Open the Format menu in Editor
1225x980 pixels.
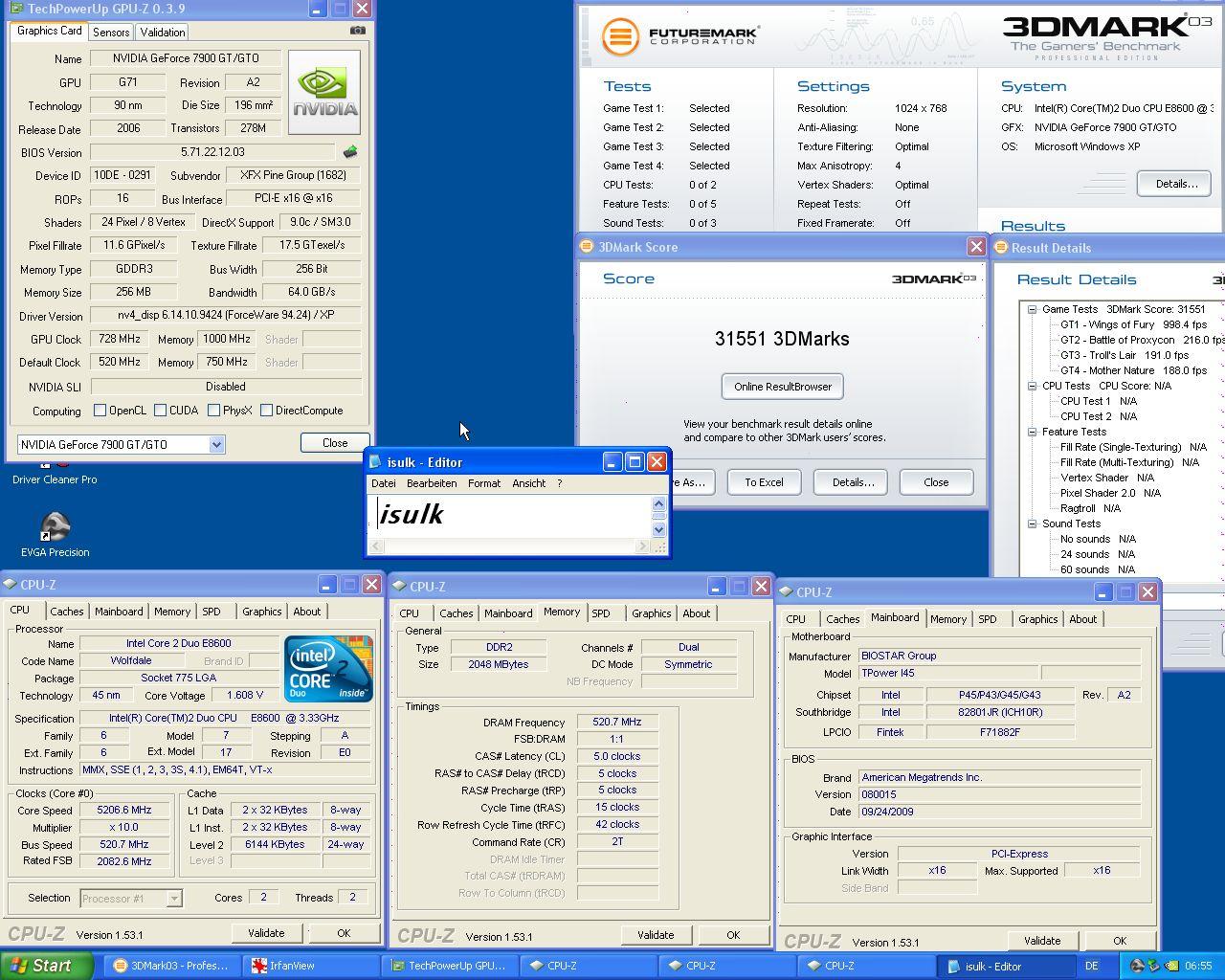484,483
